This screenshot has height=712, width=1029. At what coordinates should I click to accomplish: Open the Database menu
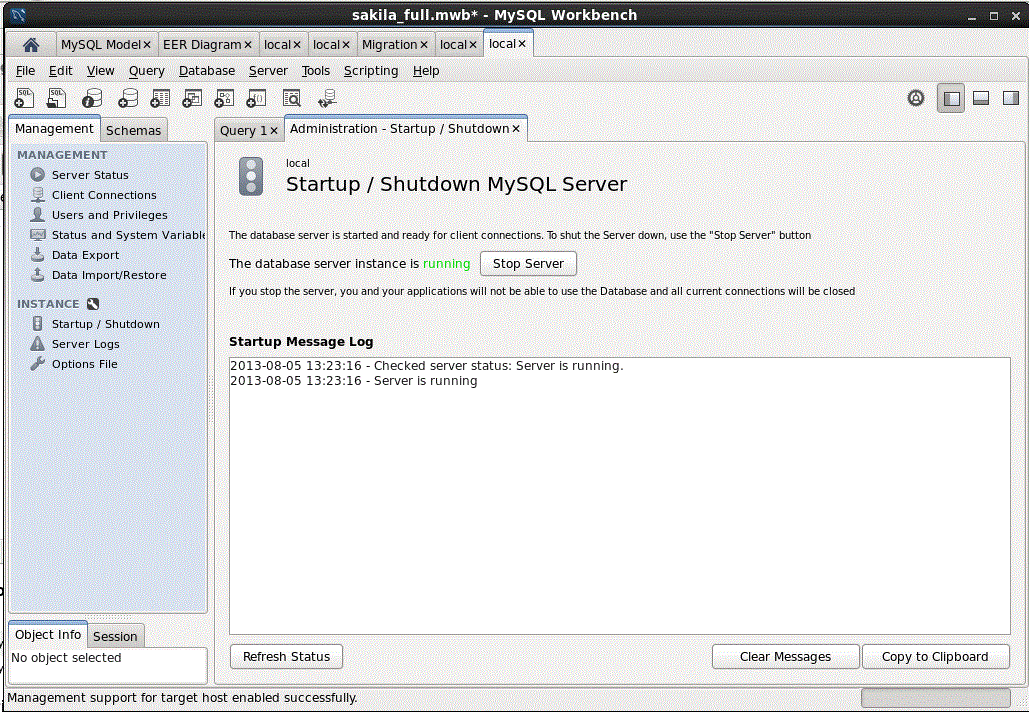[207, 71]
